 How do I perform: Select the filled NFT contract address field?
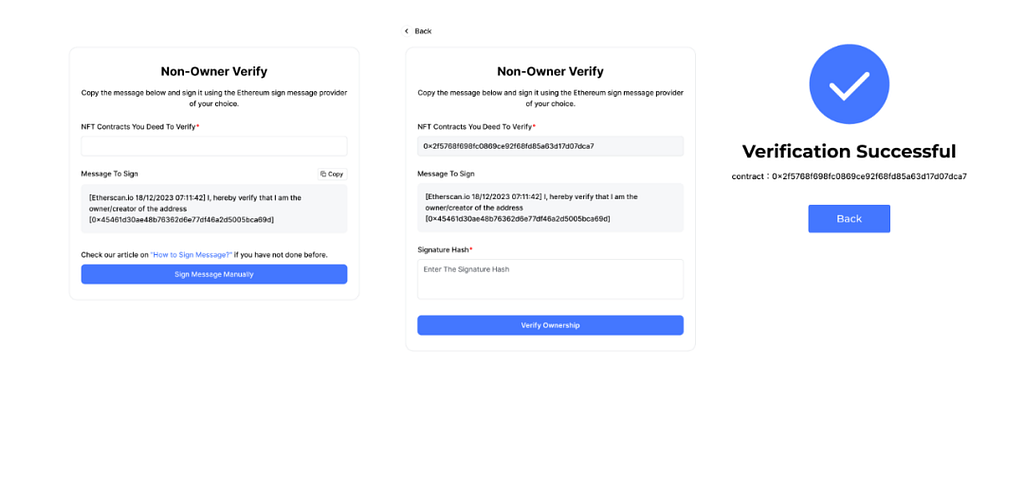551,146
